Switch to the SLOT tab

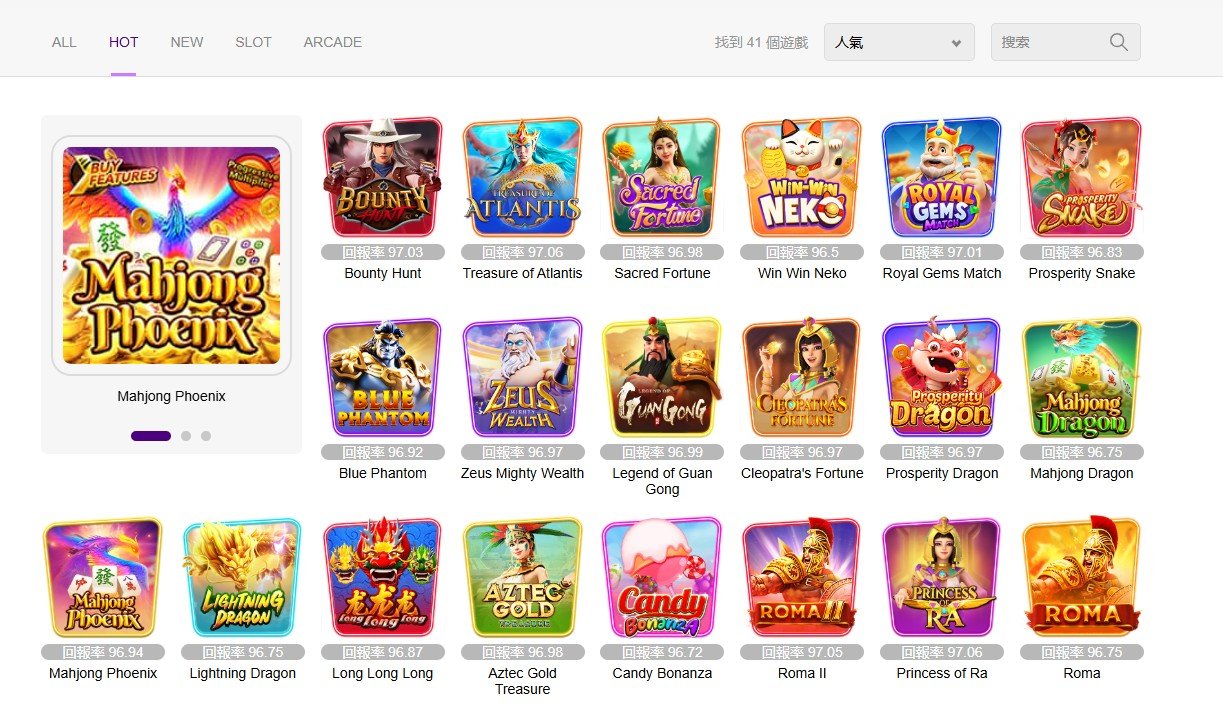(x=253, y=42)
